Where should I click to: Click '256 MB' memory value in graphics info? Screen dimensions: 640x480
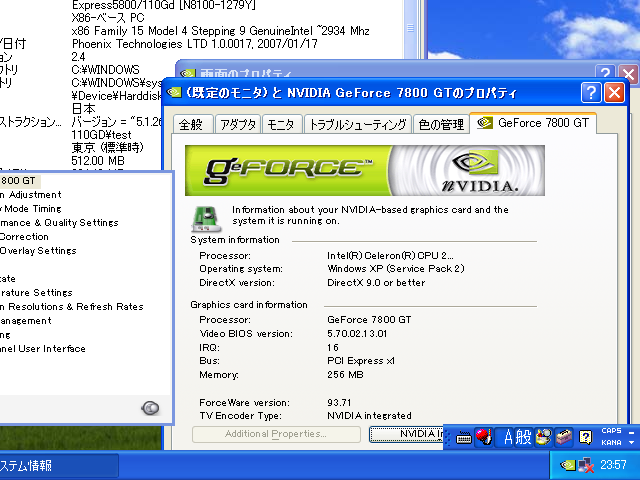[x=345, y=375]
